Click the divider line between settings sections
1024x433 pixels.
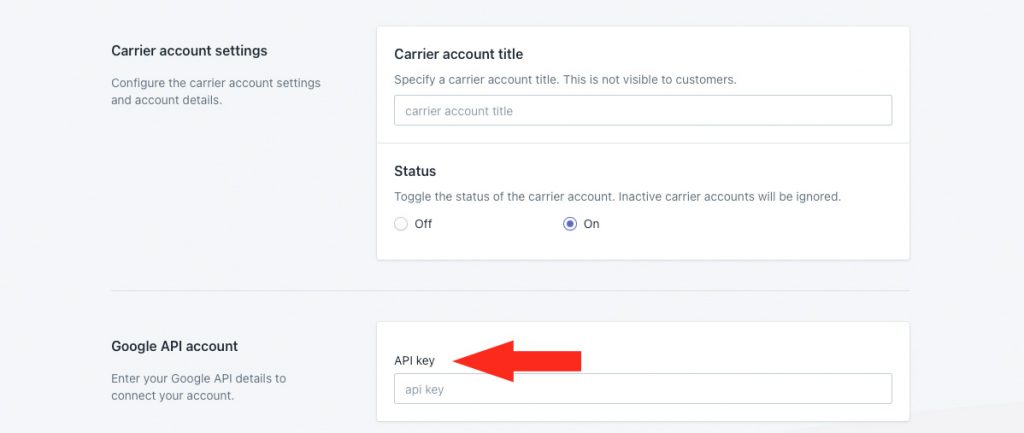[x=510, y=291]
